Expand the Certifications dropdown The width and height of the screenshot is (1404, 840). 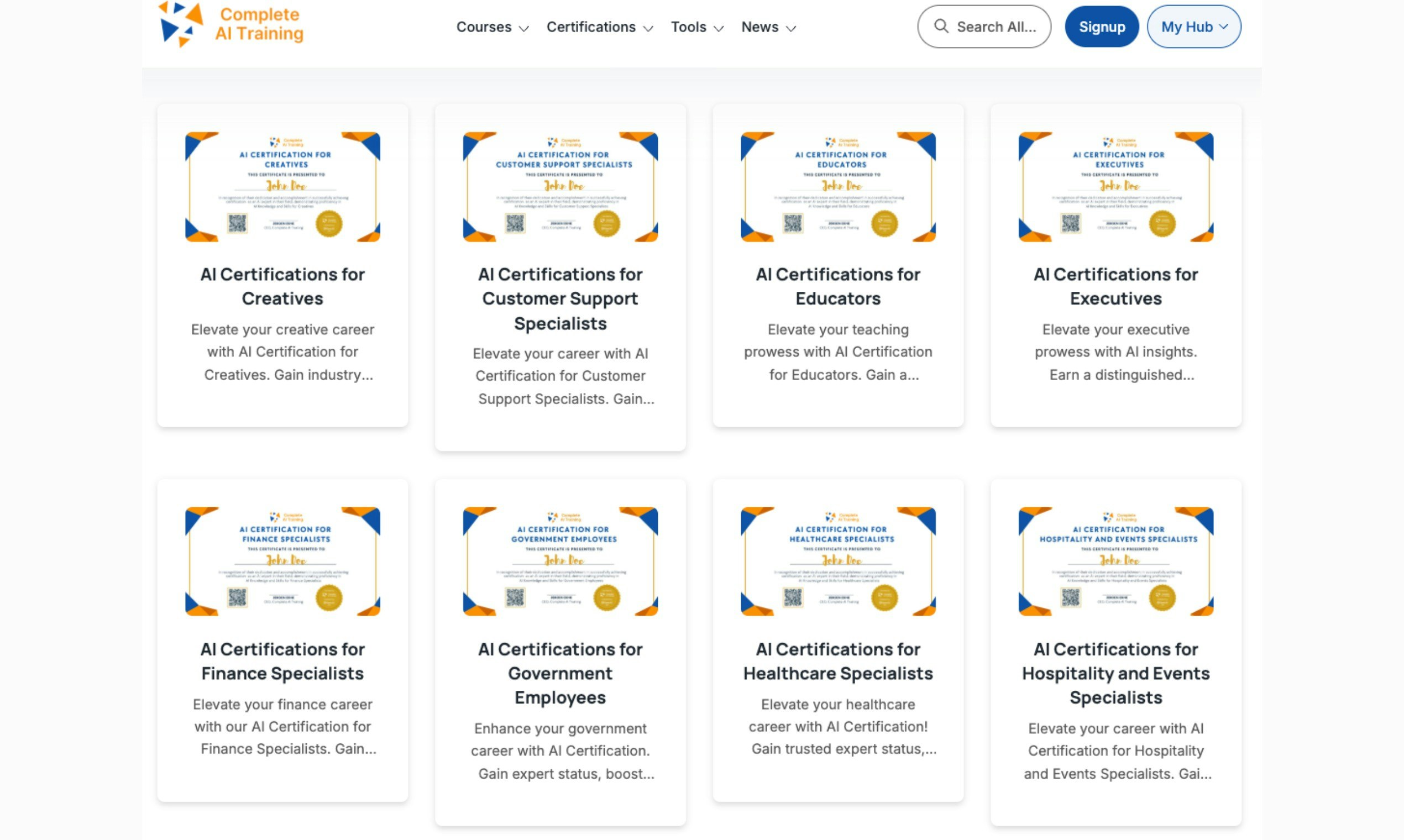pos(599,27)
